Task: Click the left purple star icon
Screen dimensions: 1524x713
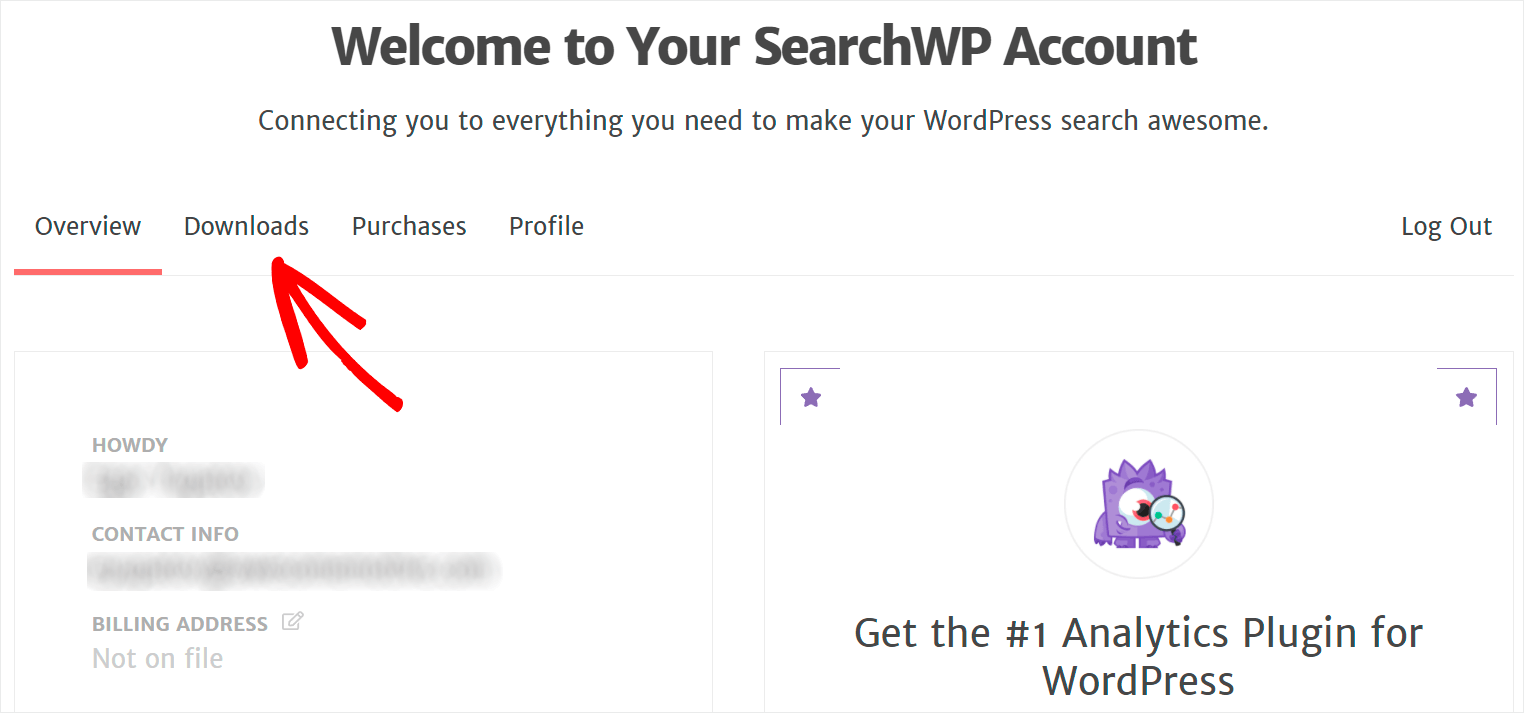Action: 811,398
